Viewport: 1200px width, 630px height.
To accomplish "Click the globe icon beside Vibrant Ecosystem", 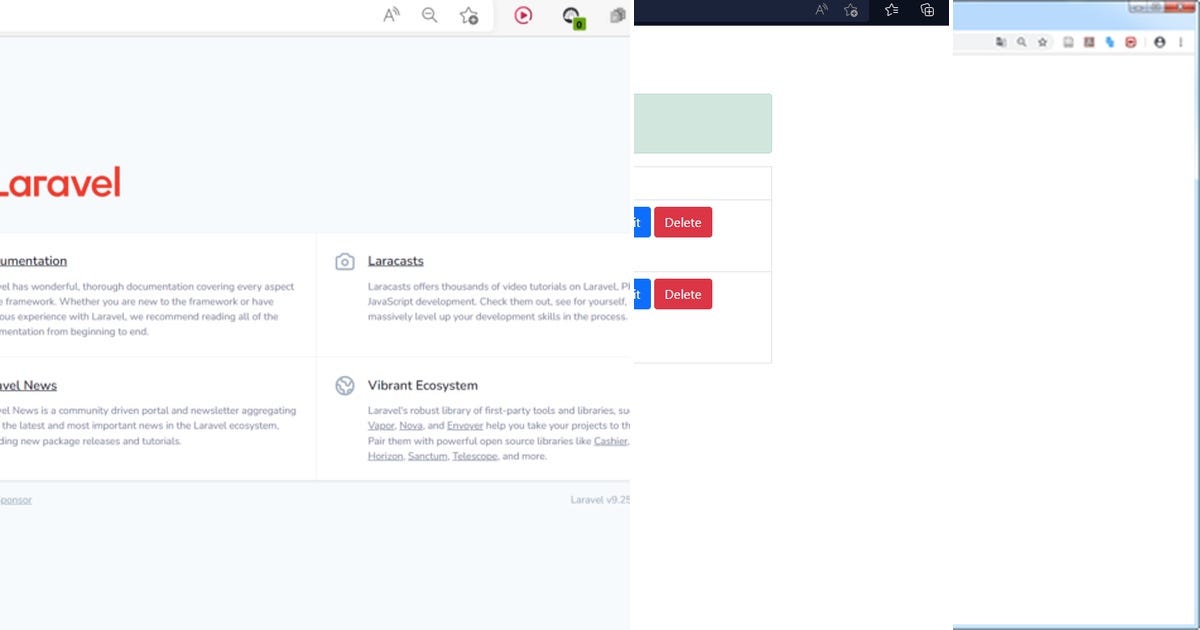I will point(344,385).
